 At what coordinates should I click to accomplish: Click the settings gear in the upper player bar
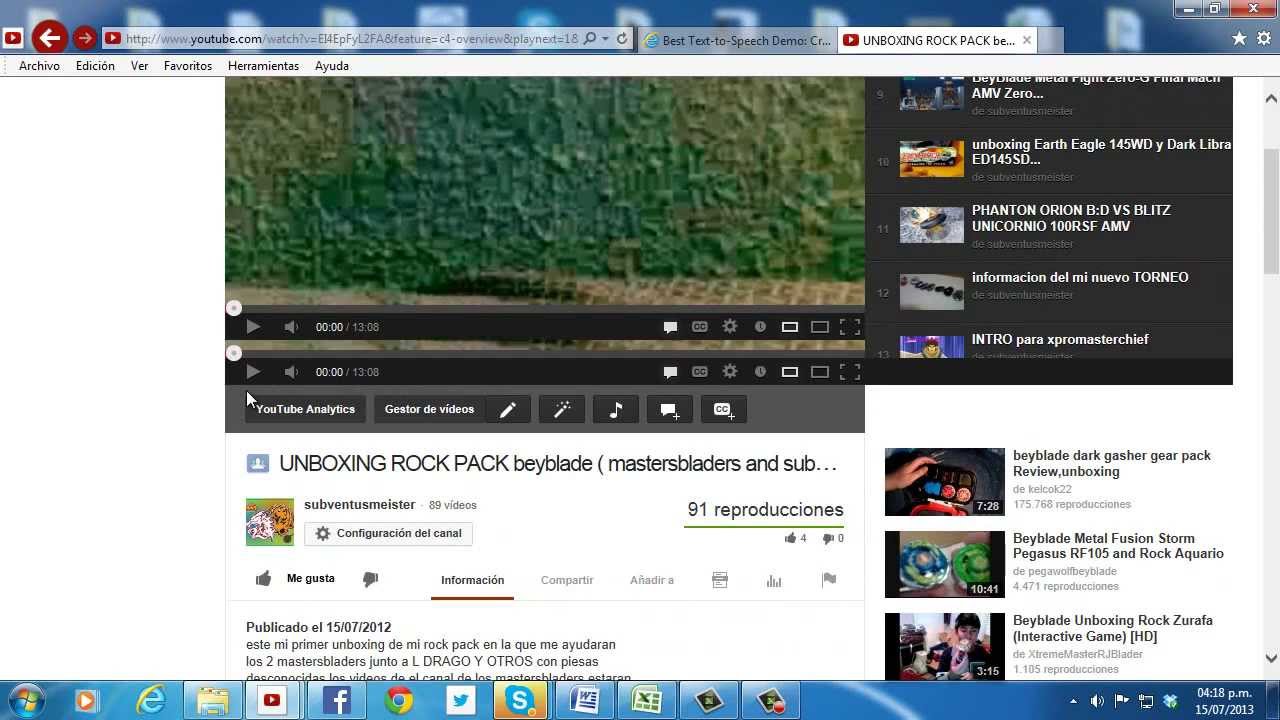730,326
